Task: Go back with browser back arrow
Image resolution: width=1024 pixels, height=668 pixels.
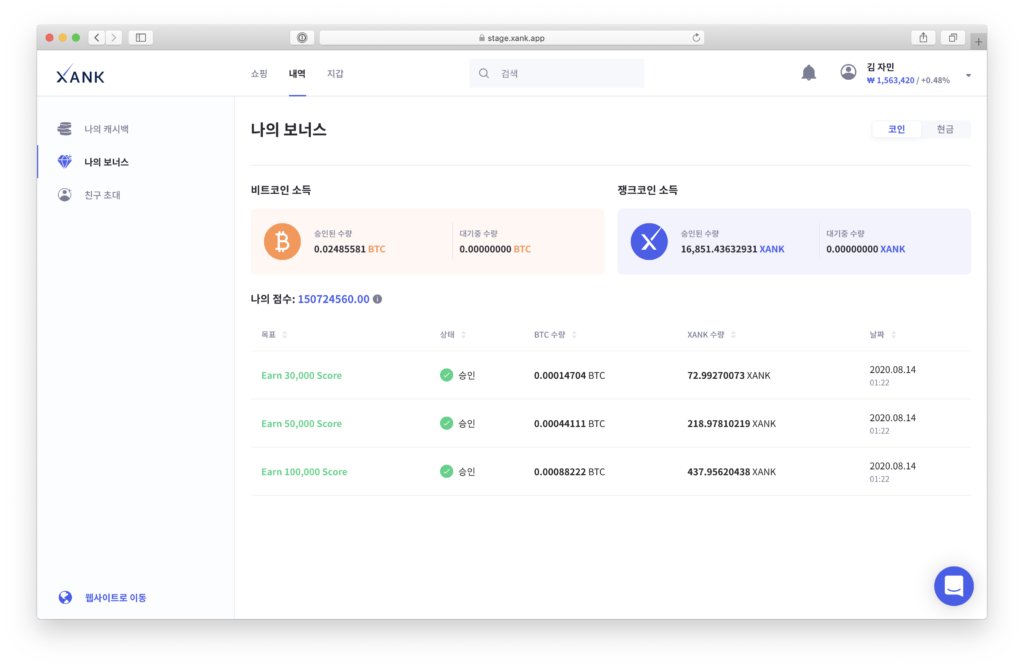Action: tap(97, 38)
